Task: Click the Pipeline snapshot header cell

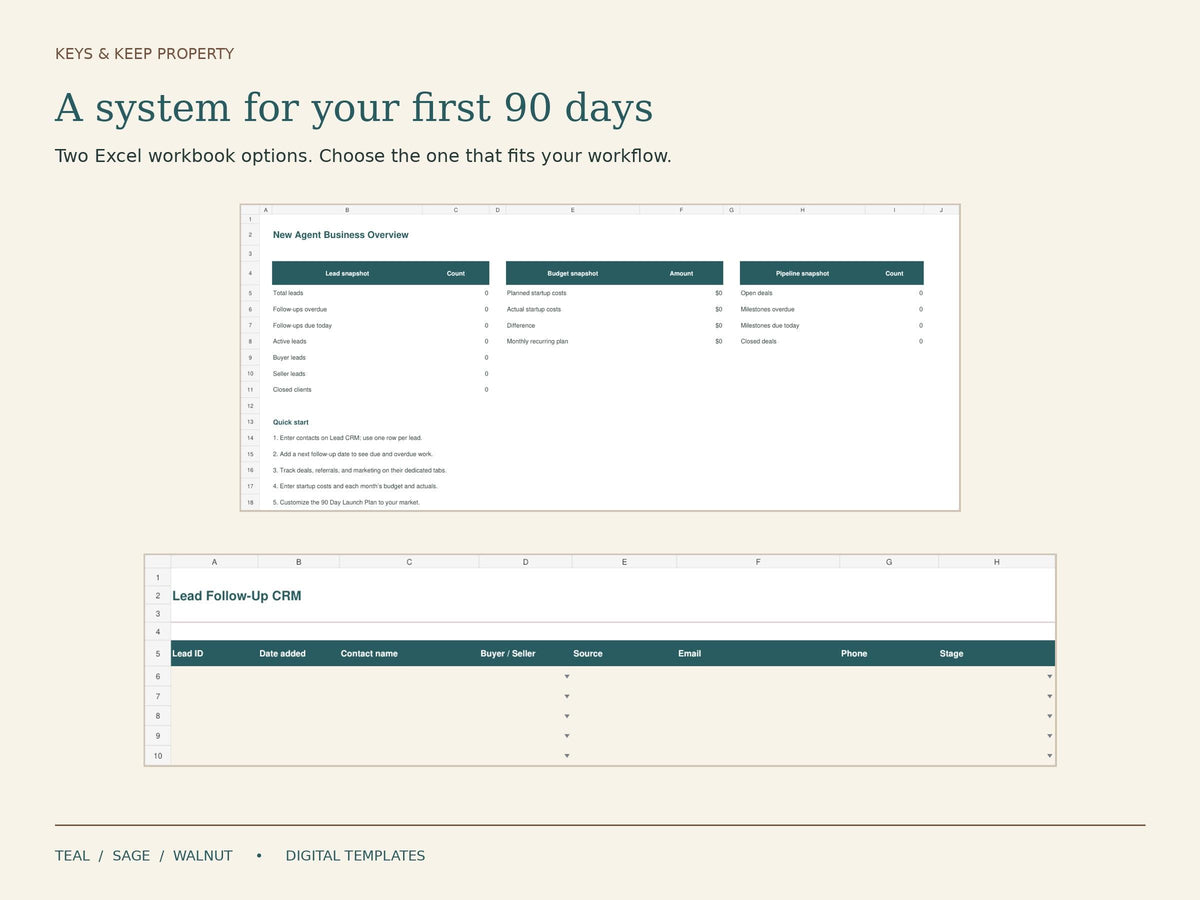Action: [802, 273]
